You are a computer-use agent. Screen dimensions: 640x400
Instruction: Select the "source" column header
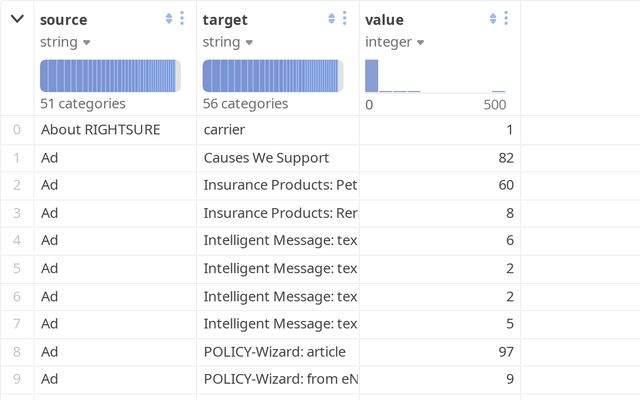[64, 19]
